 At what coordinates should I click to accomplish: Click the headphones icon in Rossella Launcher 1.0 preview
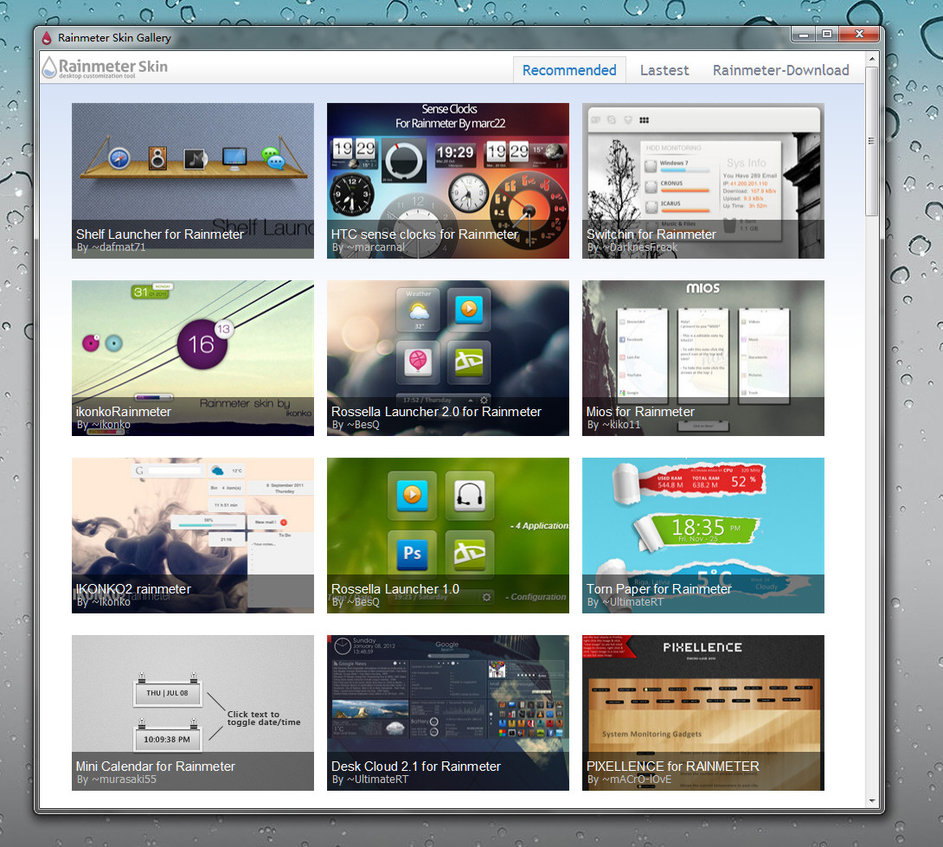point(468,497)
